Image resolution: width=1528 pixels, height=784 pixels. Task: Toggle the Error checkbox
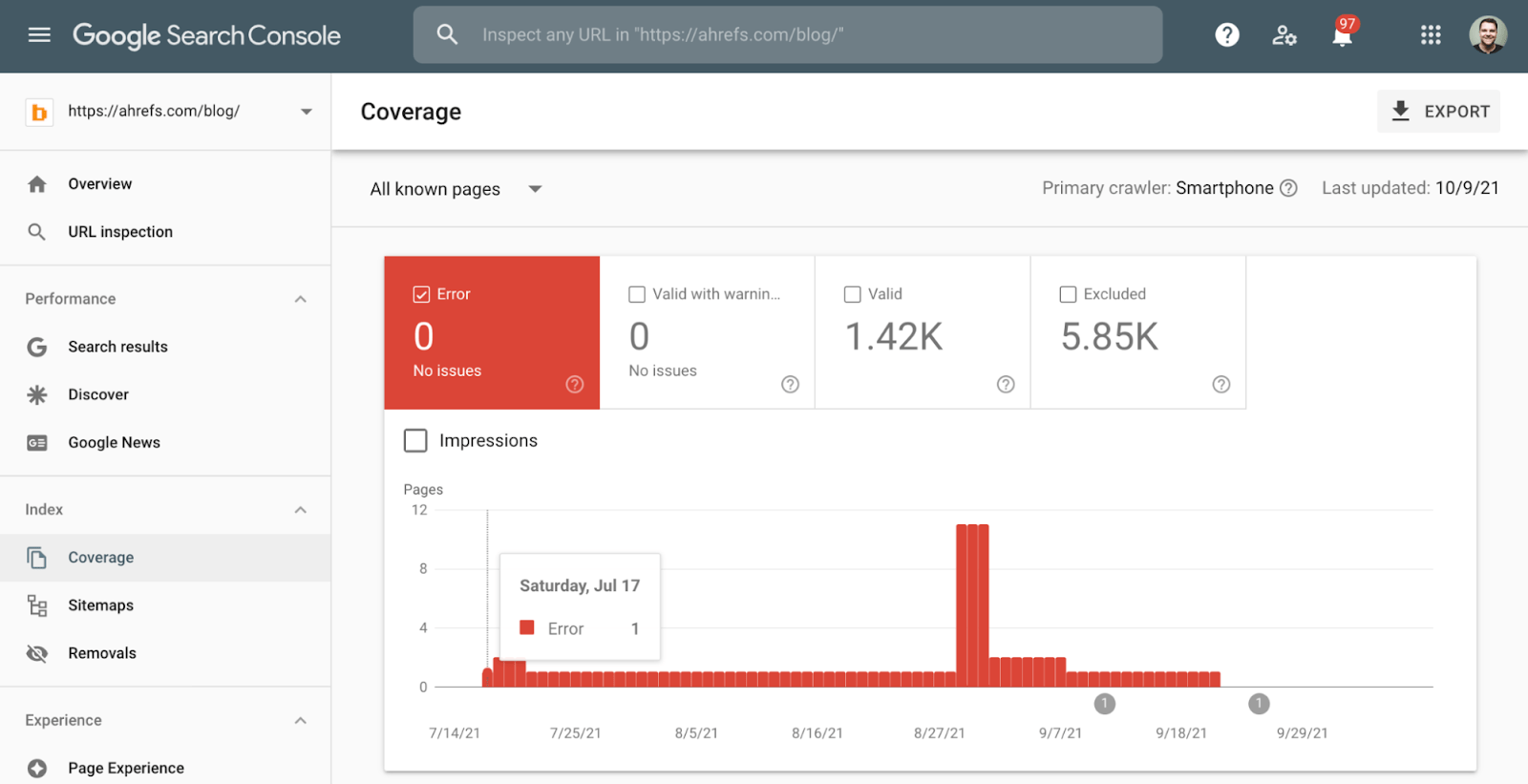421,294
